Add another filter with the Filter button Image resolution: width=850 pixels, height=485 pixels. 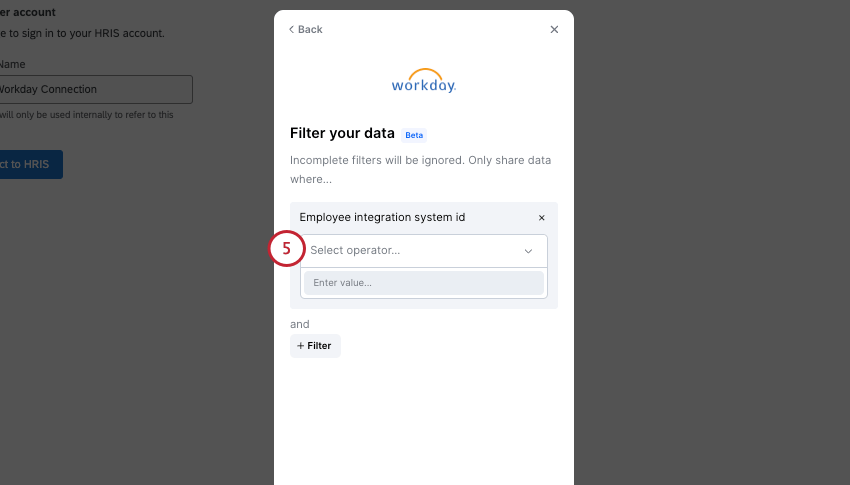[x=315, y=346]
